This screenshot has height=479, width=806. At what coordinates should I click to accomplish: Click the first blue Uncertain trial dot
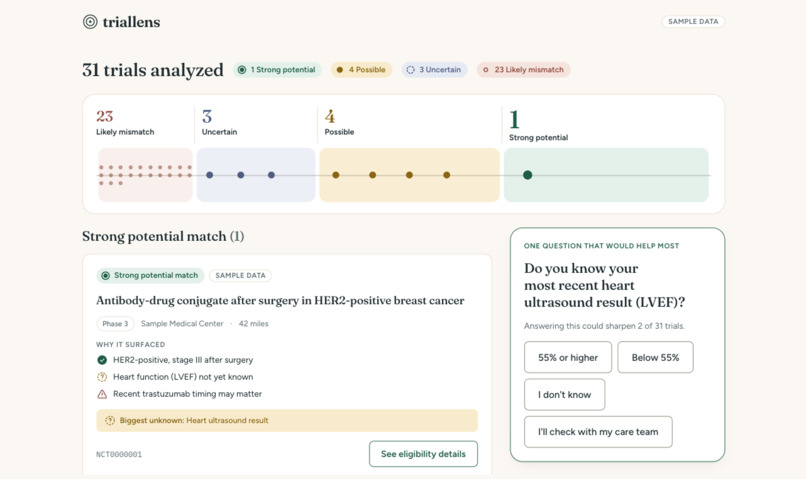pyautogui.click(x=210, y=175)
